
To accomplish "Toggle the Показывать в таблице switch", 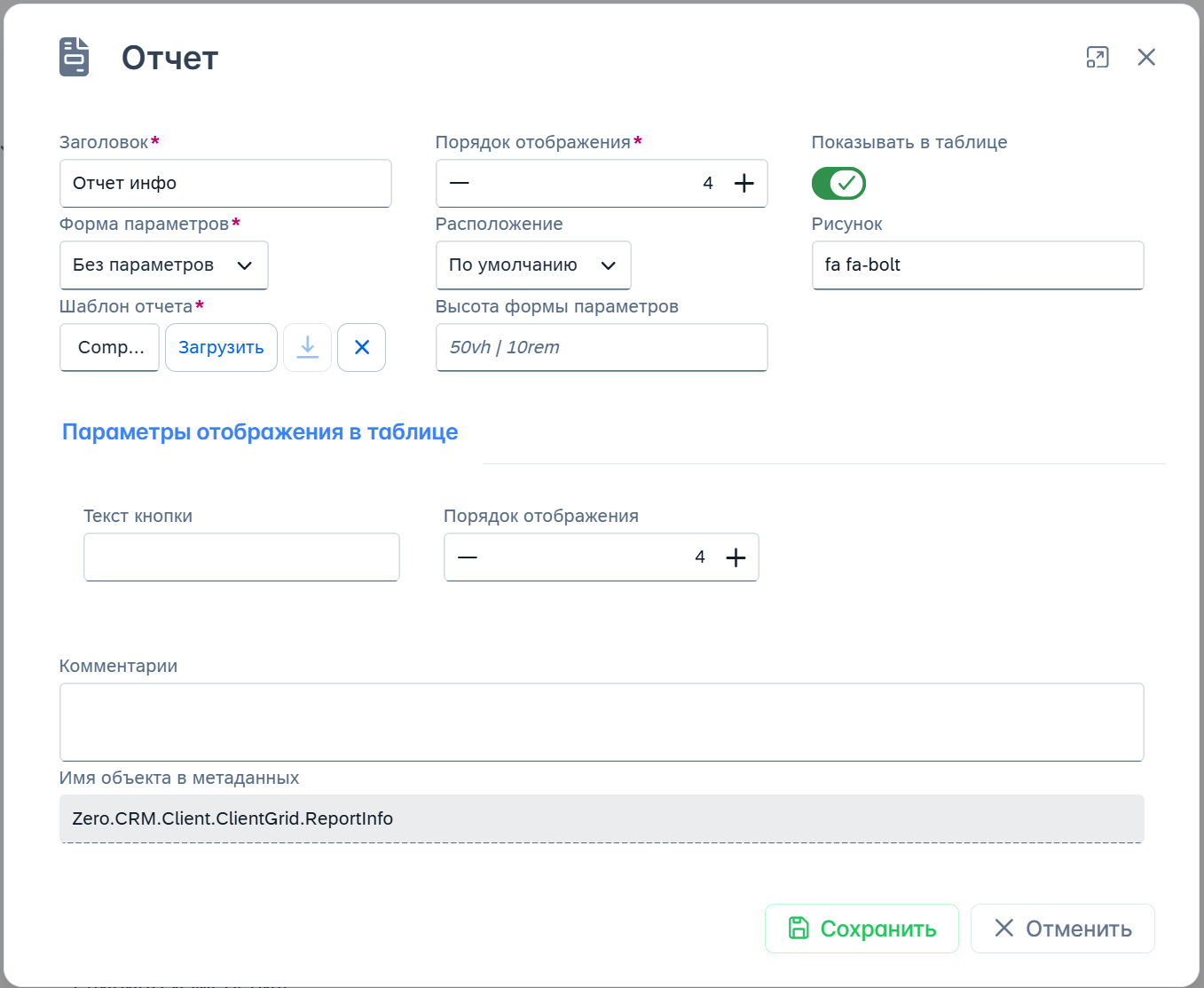I will [838, 184].
